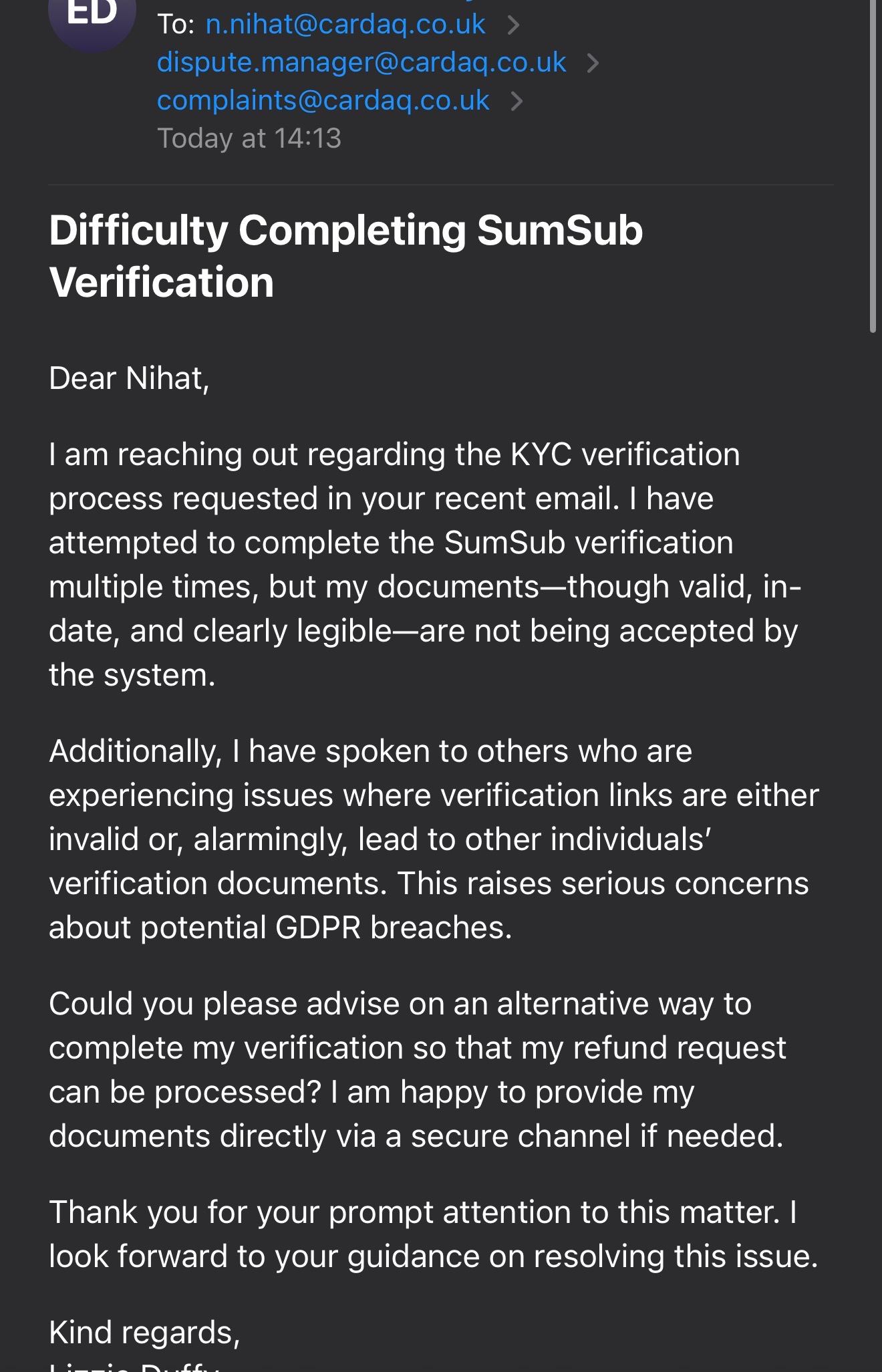882x1372 pixels.
Task: Tap the "Difficulty Completing SumSub Verification" subject
Action: tap(346, 256)
